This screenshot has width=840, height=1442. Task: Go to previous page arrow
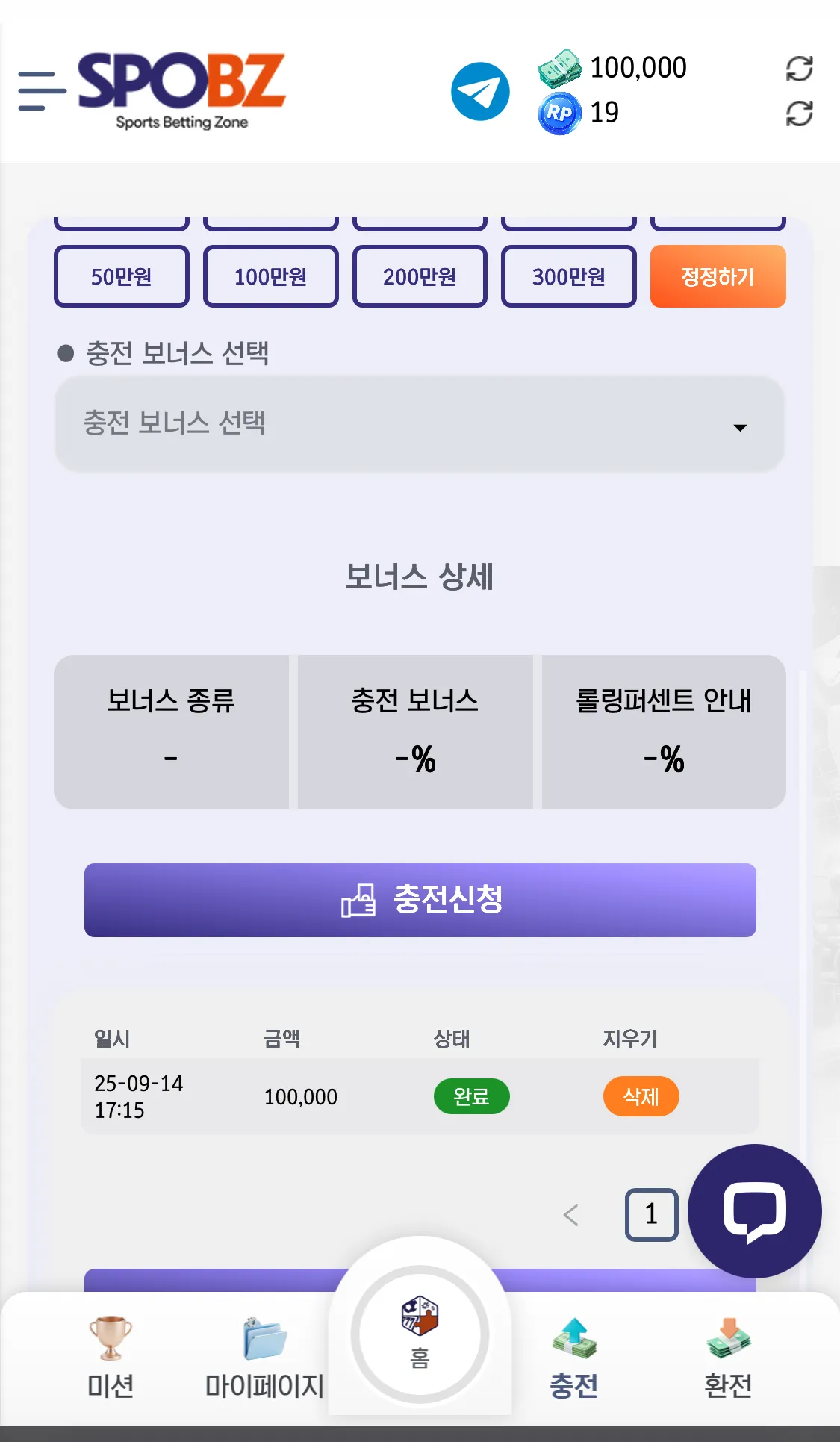click(x=570, y=1215)
